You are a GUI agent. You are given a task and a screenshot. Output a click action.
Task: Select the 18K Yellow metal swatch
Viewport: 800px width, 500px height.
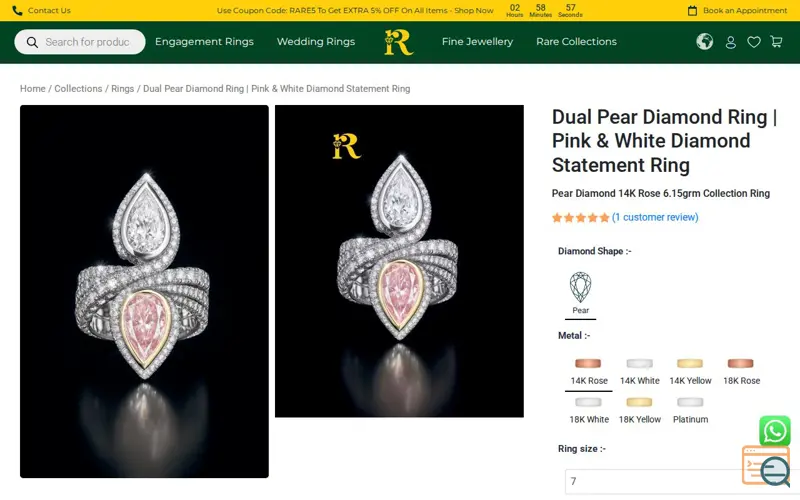click(x=639, y=410)
